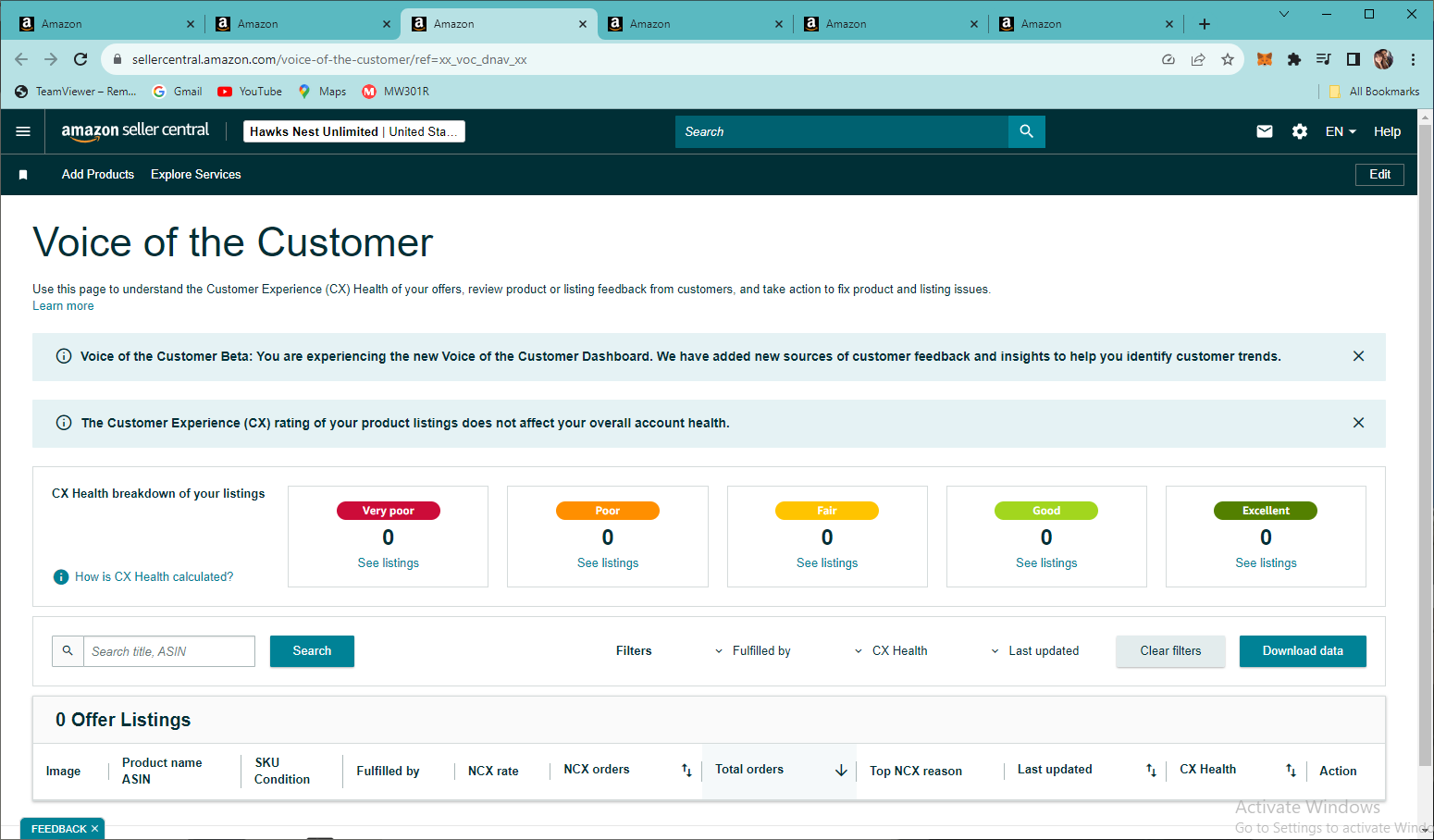Reload the page with the refresh icon
This screenshot has height=840, width=1434.
tap(80, 59)
